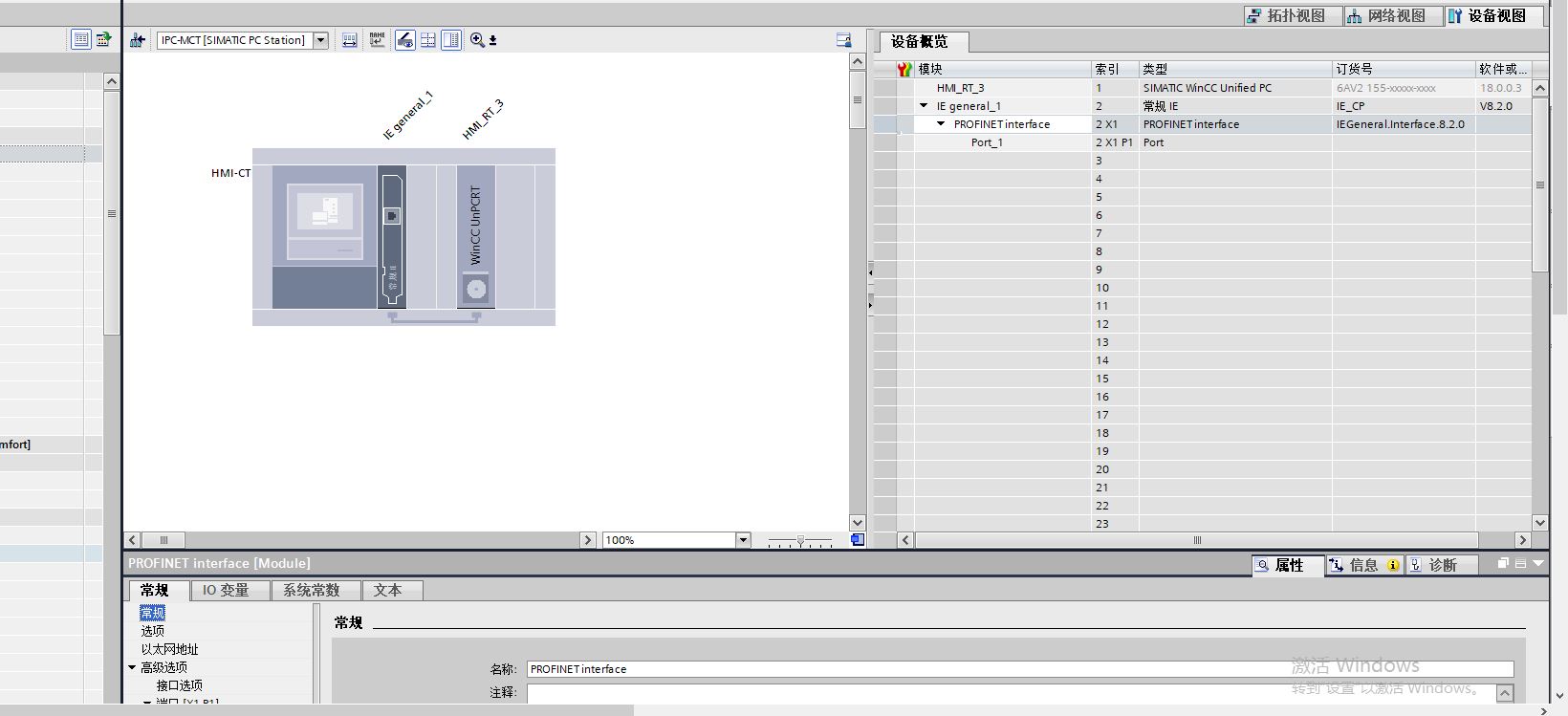Open the 100% zoom level dropdown
This screenshot has height=716, width=1568.
[x=743, y=540]
